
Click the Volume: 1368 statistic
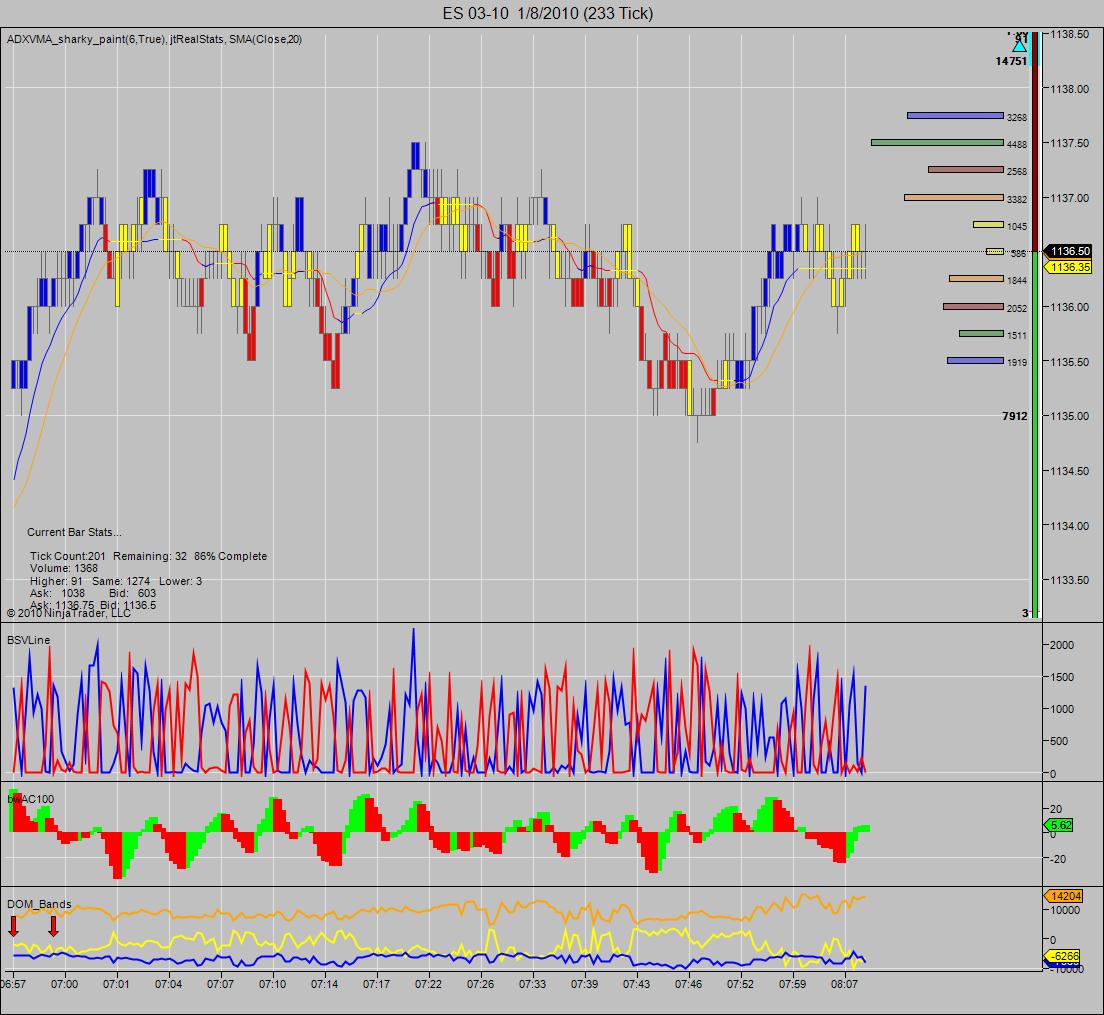(x=64, y=568)
